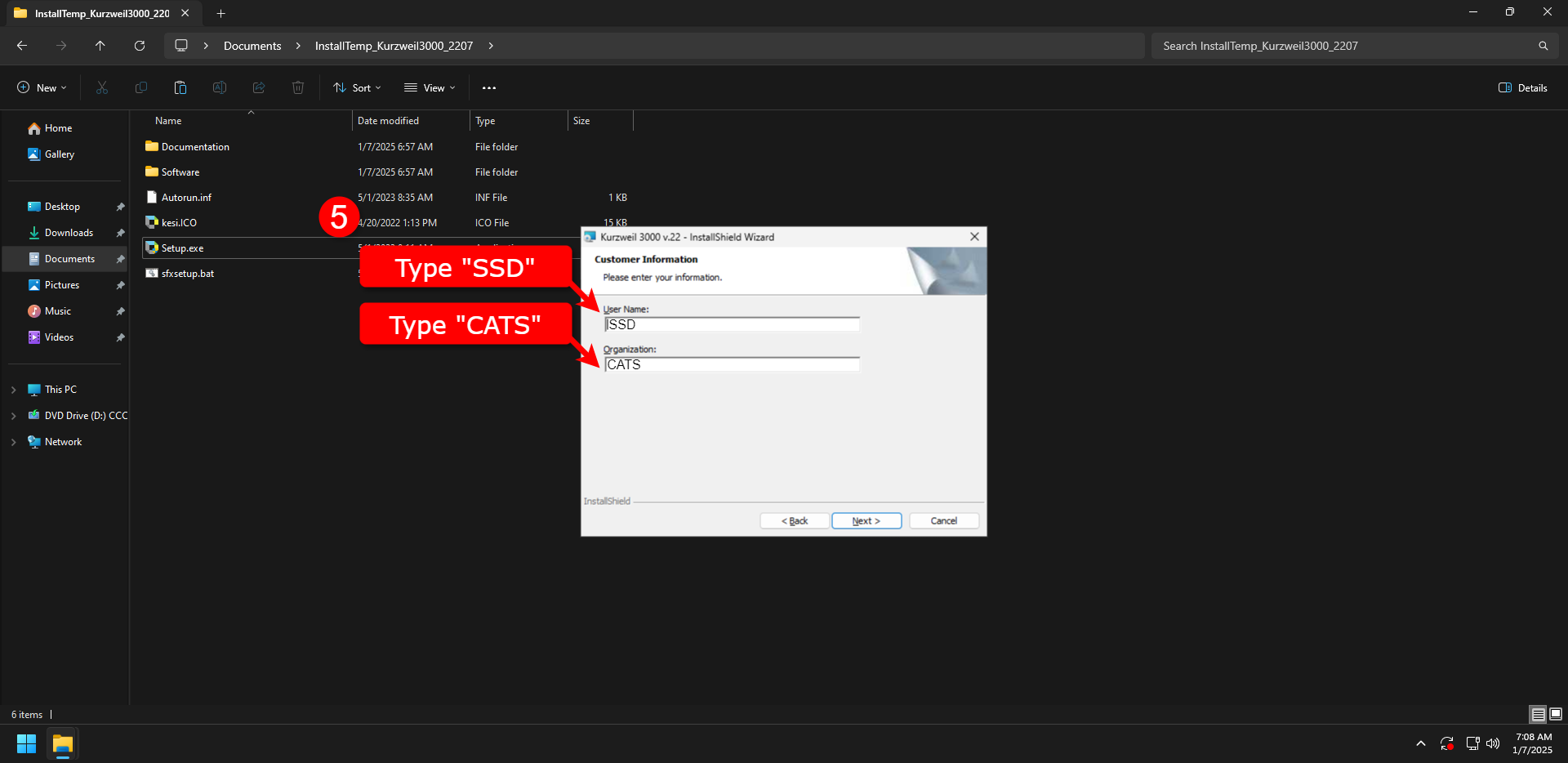Open Pictures in quick access
The image size is (1568, 763).
pos(62,285)
